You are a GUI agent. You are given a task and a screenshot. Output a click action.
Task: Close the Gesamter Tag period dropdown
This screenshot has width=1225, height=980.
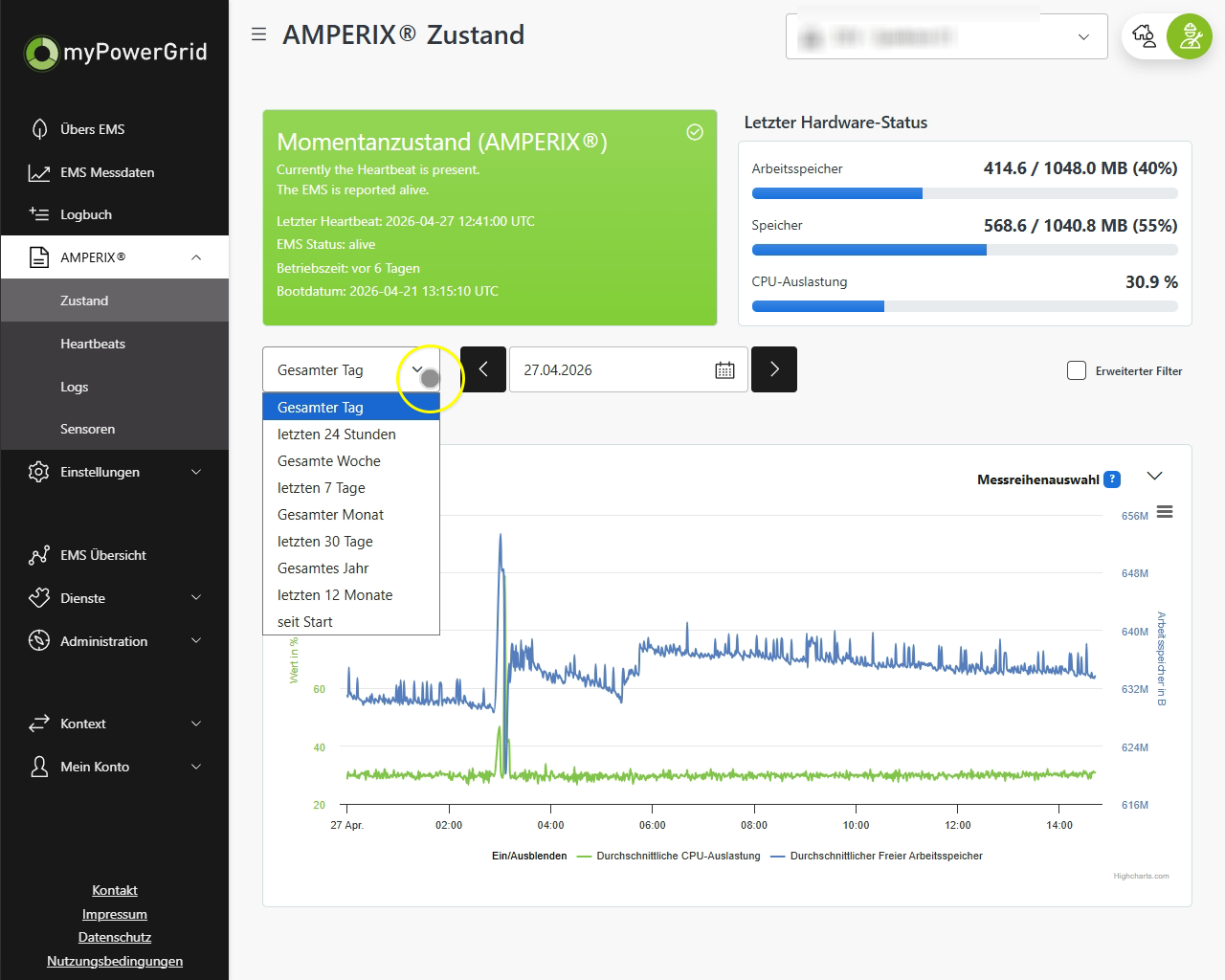[351, 369]
